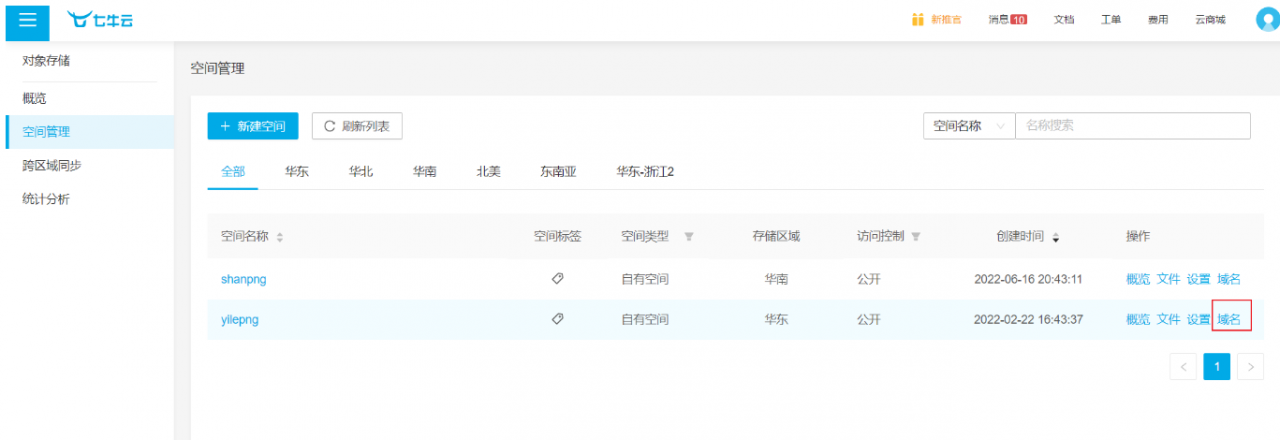1280x440 pixels.
Task: Switch to the 华北 tab
Action: pos(361,171)
